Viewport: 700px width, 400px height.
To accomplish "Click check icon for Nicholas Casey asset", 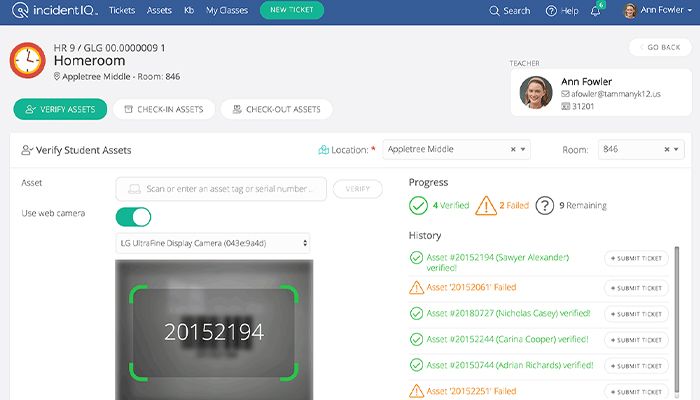I will (x=417, y=313).
